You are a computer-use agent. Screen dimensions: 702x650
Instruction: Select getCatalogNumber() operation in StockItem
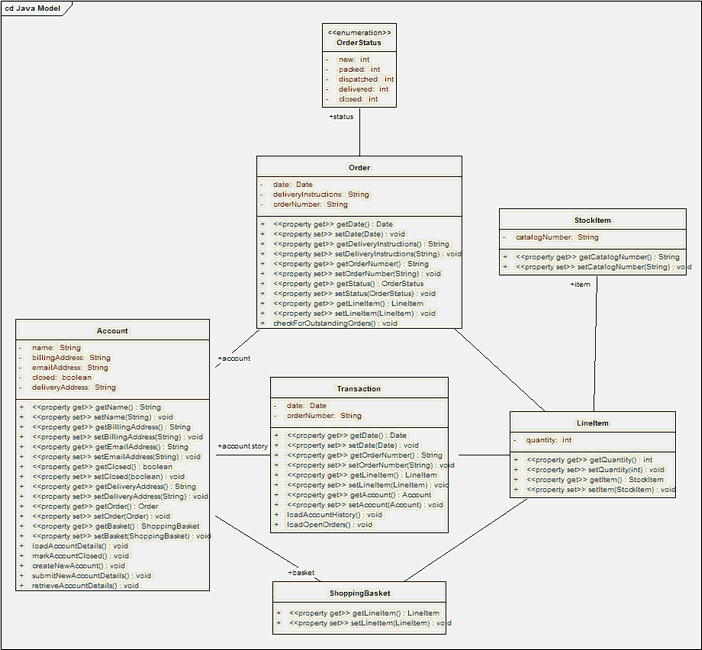click(x=597, y=257)
